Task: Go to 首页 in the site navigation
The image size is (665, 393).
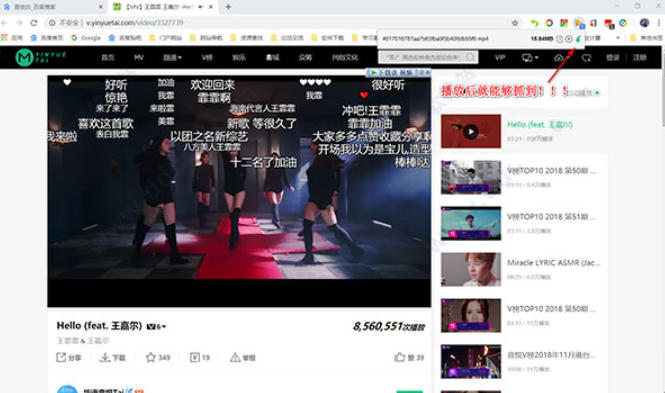Action: [108, 57]
